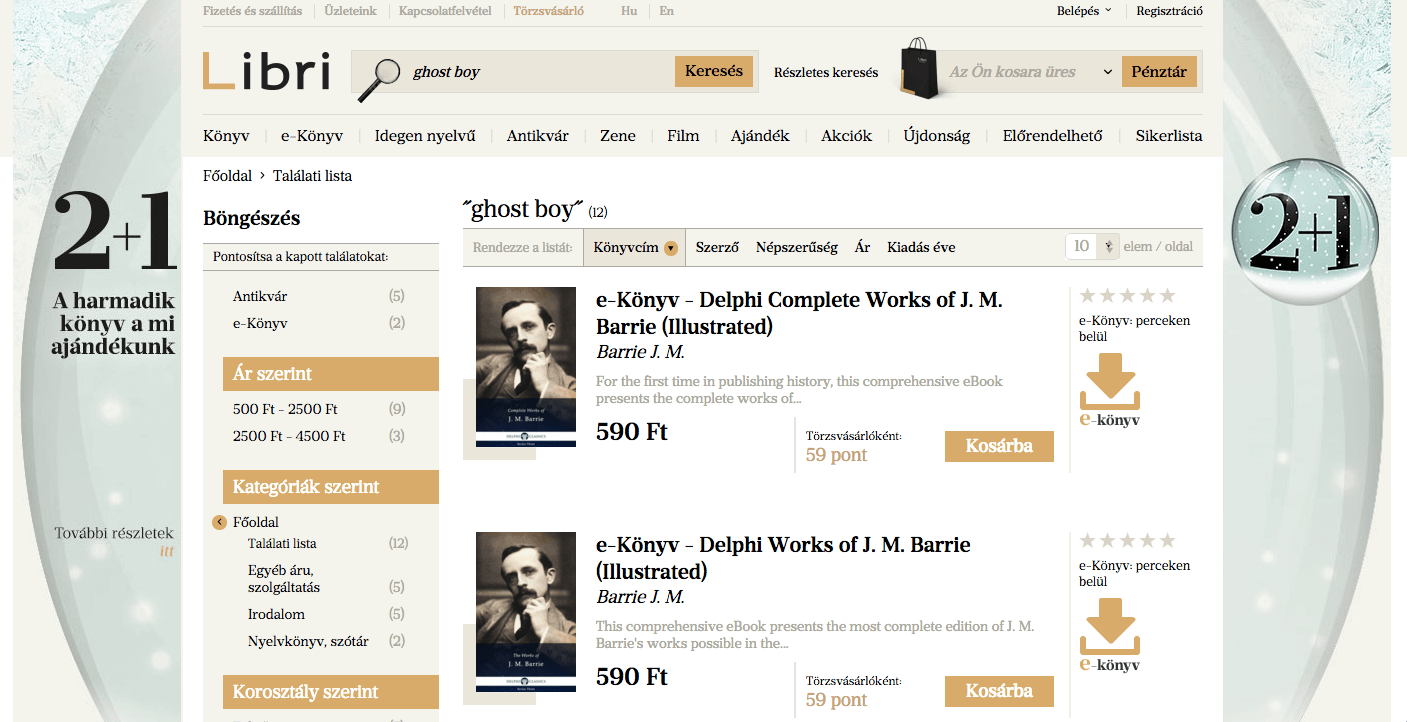Open Üzleteink stores link
The image size is (1407, 722).
[x=350, y=11]
